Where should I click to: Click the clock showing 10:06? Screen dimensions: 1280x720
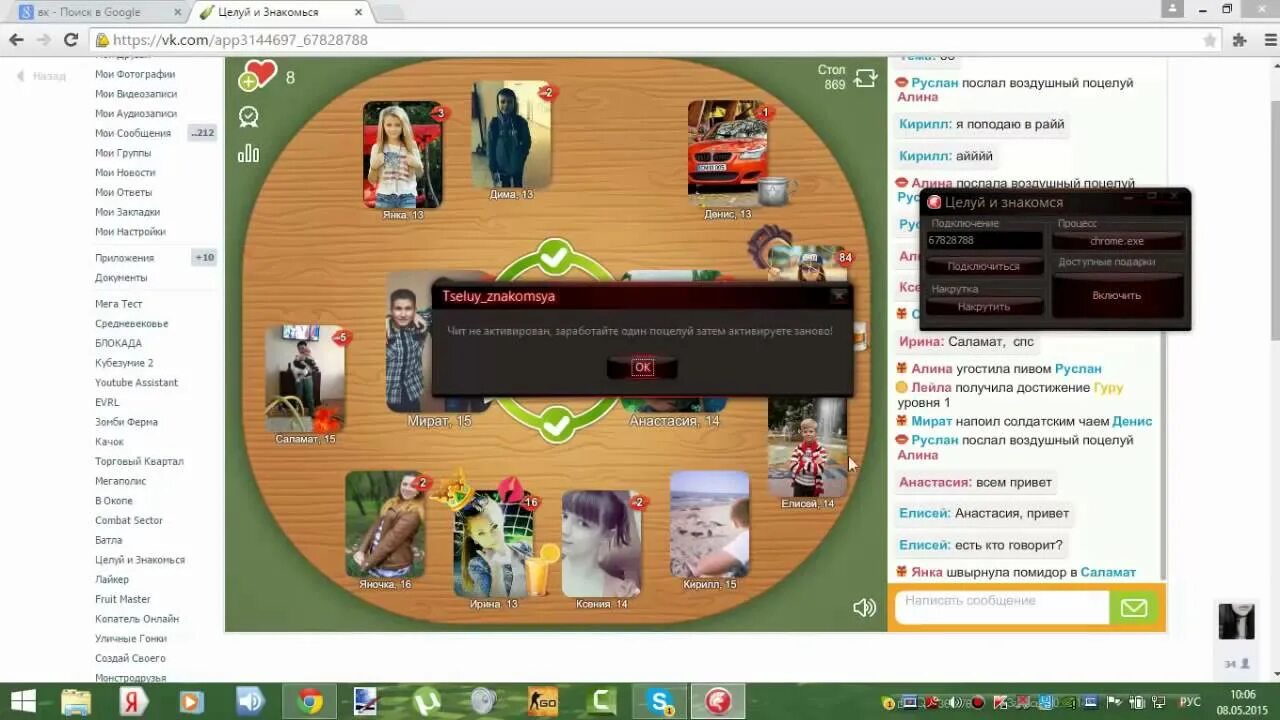pyautogui.click(x=1243, y=694)
